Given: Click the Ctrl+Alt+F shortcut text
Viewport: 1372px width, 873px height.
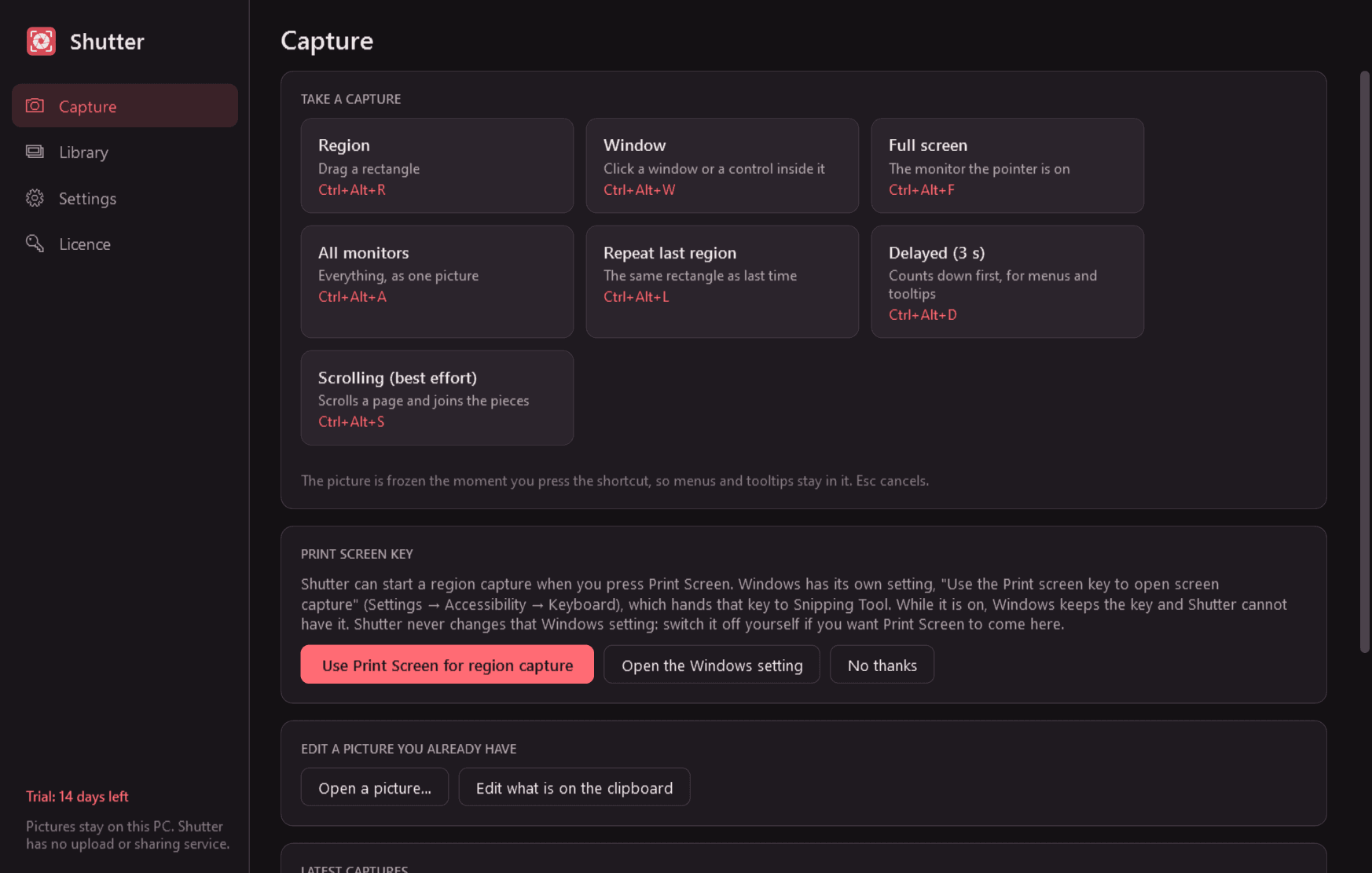Looking at the screenshot, I should click(922, 189).
